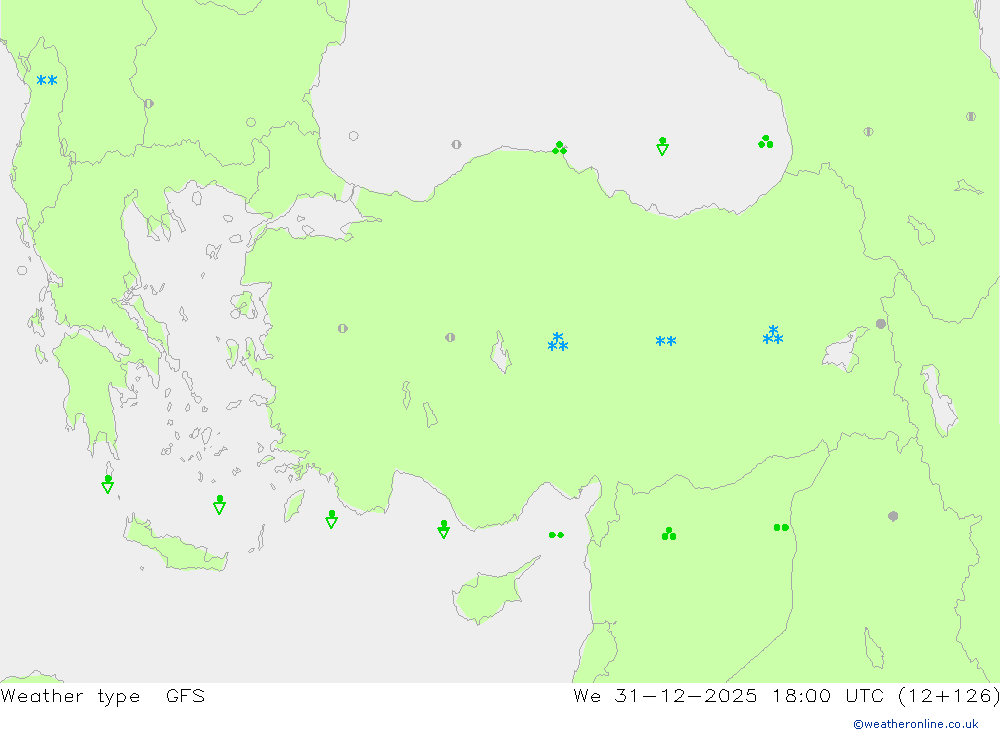Click the 'We 31-12-2025' date text

[665, 695]
